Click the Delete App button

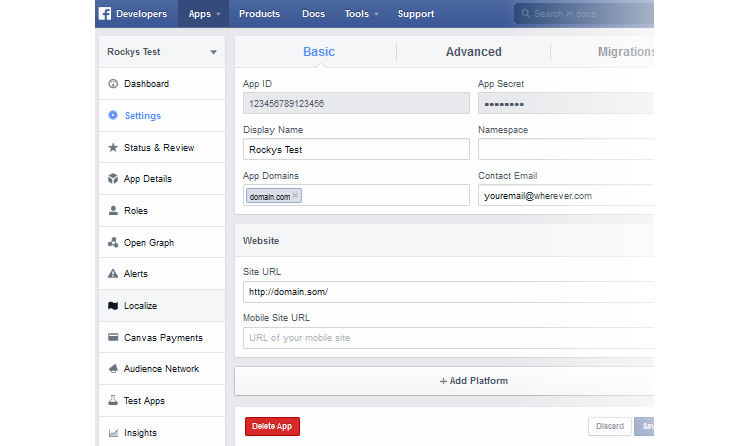coord(272,426)
